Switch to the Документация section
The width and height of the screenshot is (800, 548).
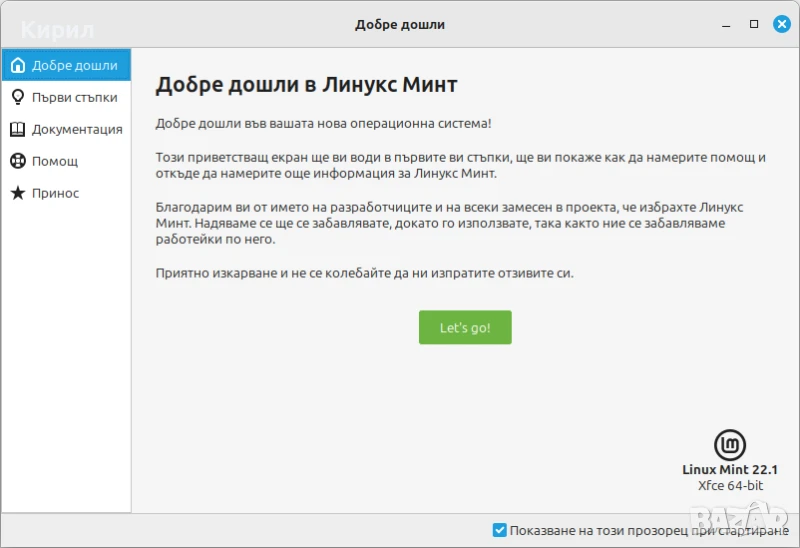pos(77,129)
